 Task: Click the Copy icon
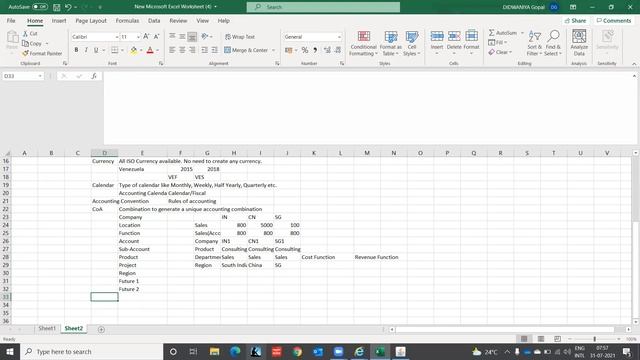(25, 43)
